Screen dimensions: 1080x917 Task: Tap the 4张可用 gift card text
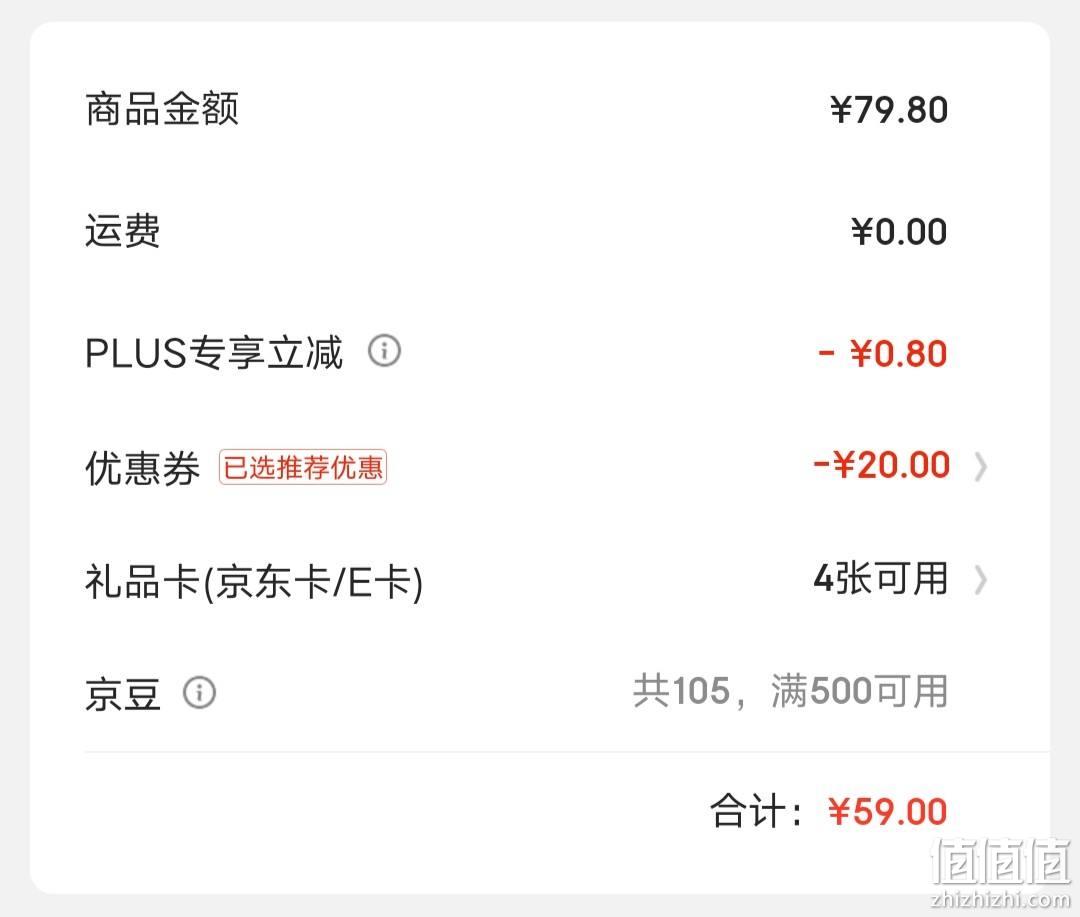pyautogui.click(x=881, y=578)
